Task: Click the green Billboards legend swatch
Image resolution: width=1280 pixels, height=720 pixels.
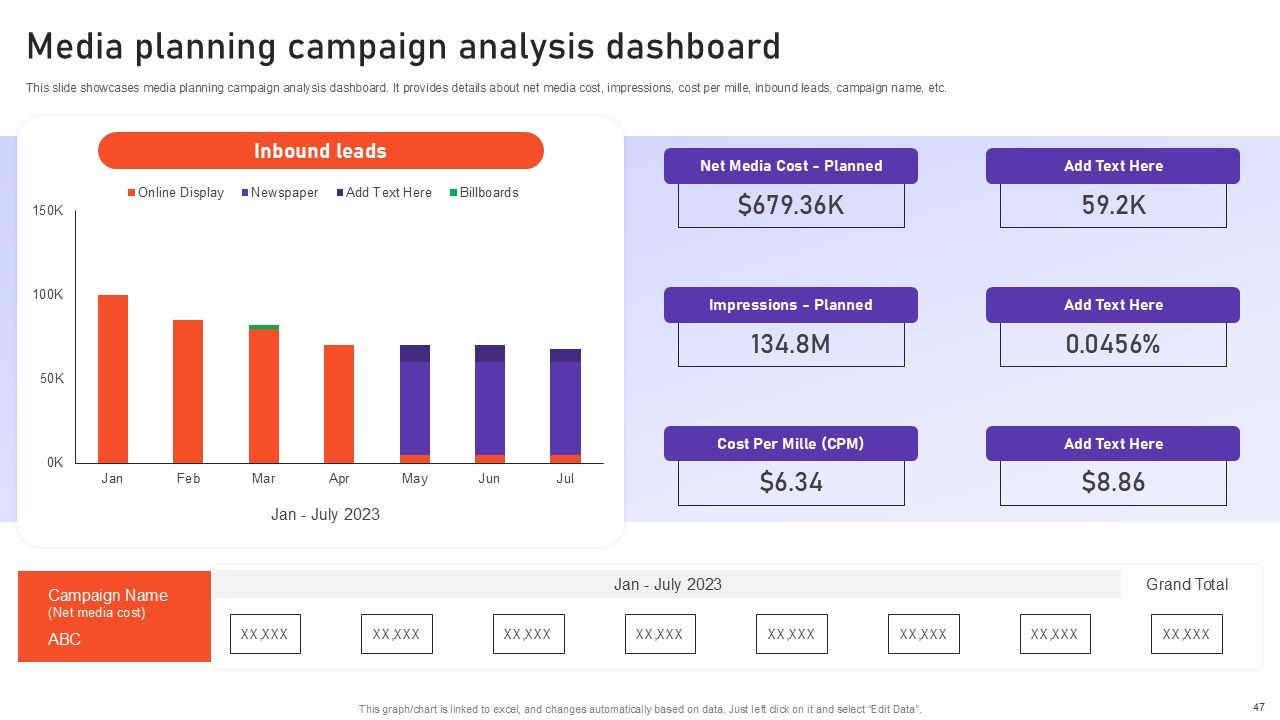Action: point(453,192)
